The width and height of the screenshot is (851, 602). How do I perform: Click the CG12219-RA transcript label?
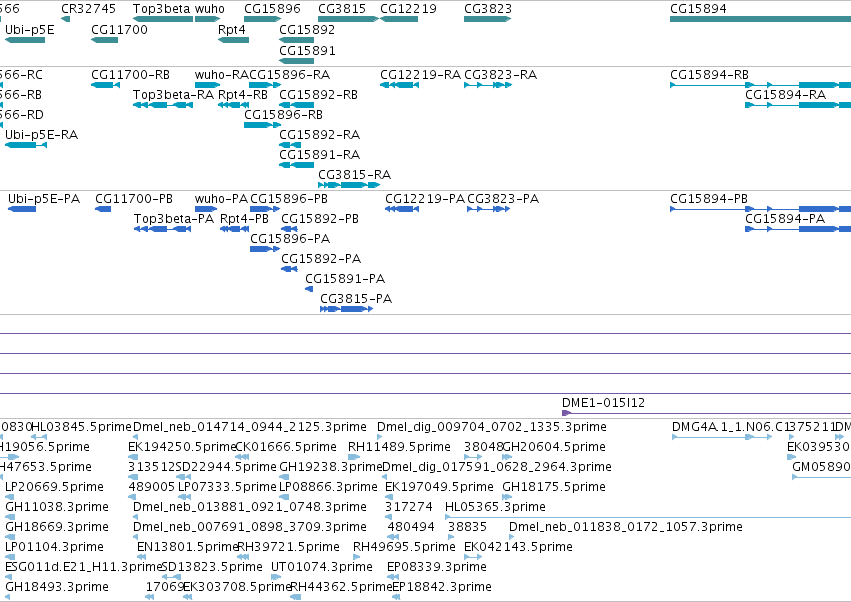click(421, 74)
